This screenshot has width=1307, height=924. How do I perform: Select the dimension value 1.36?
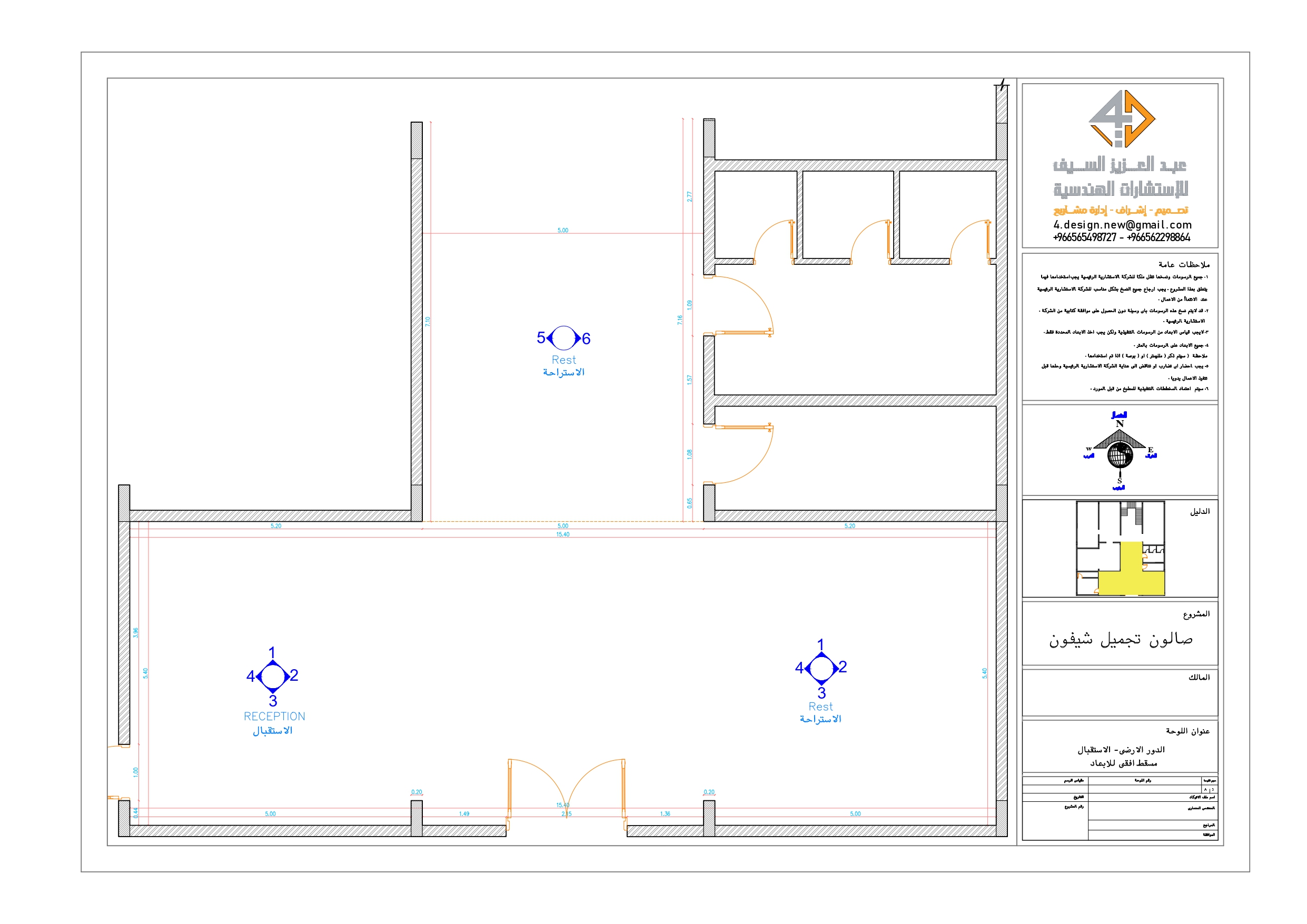click(x=666, y=814)
